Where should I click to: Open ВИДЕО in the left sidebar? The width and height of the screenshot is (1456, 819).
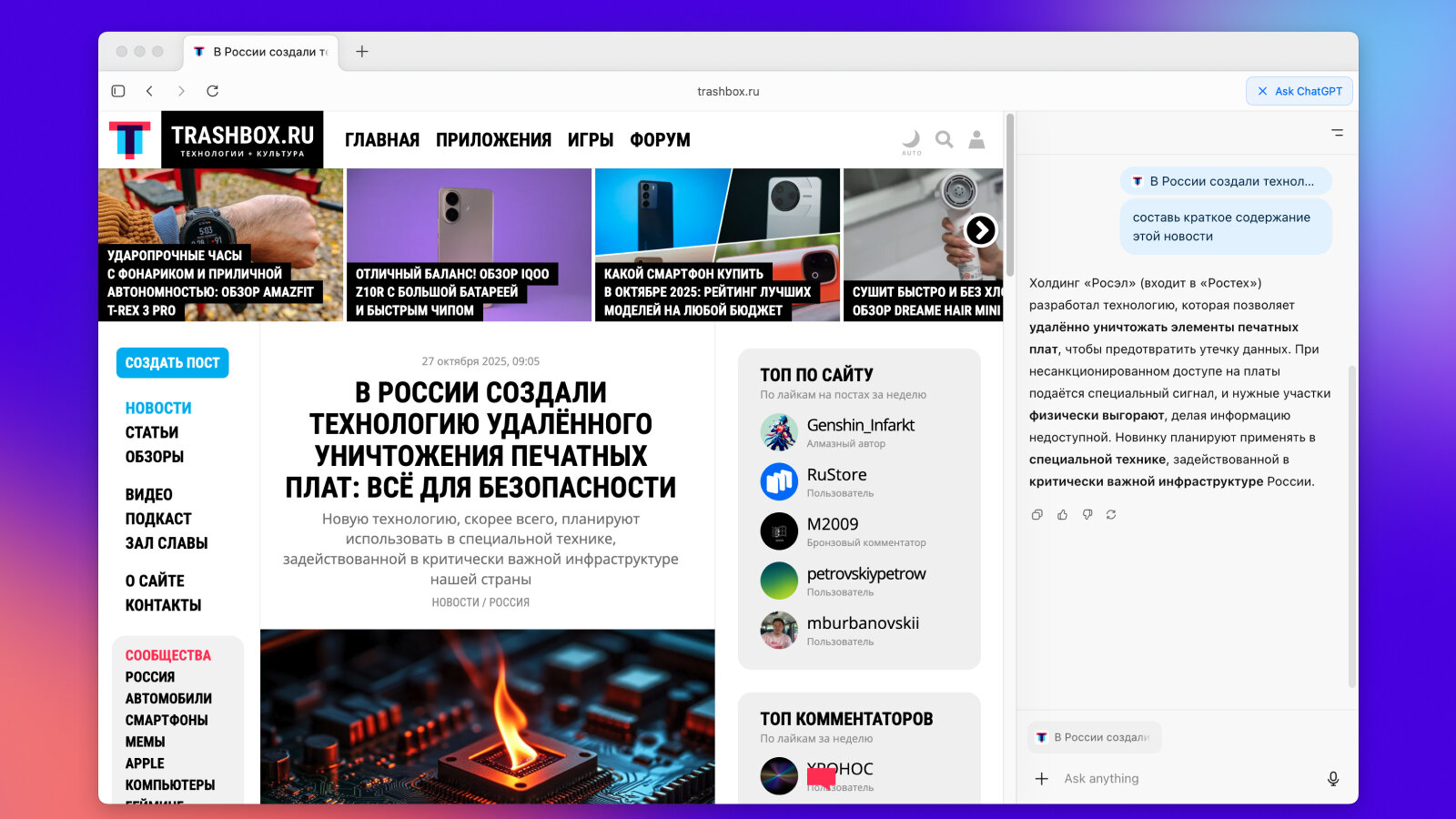(x=149, y=495)
